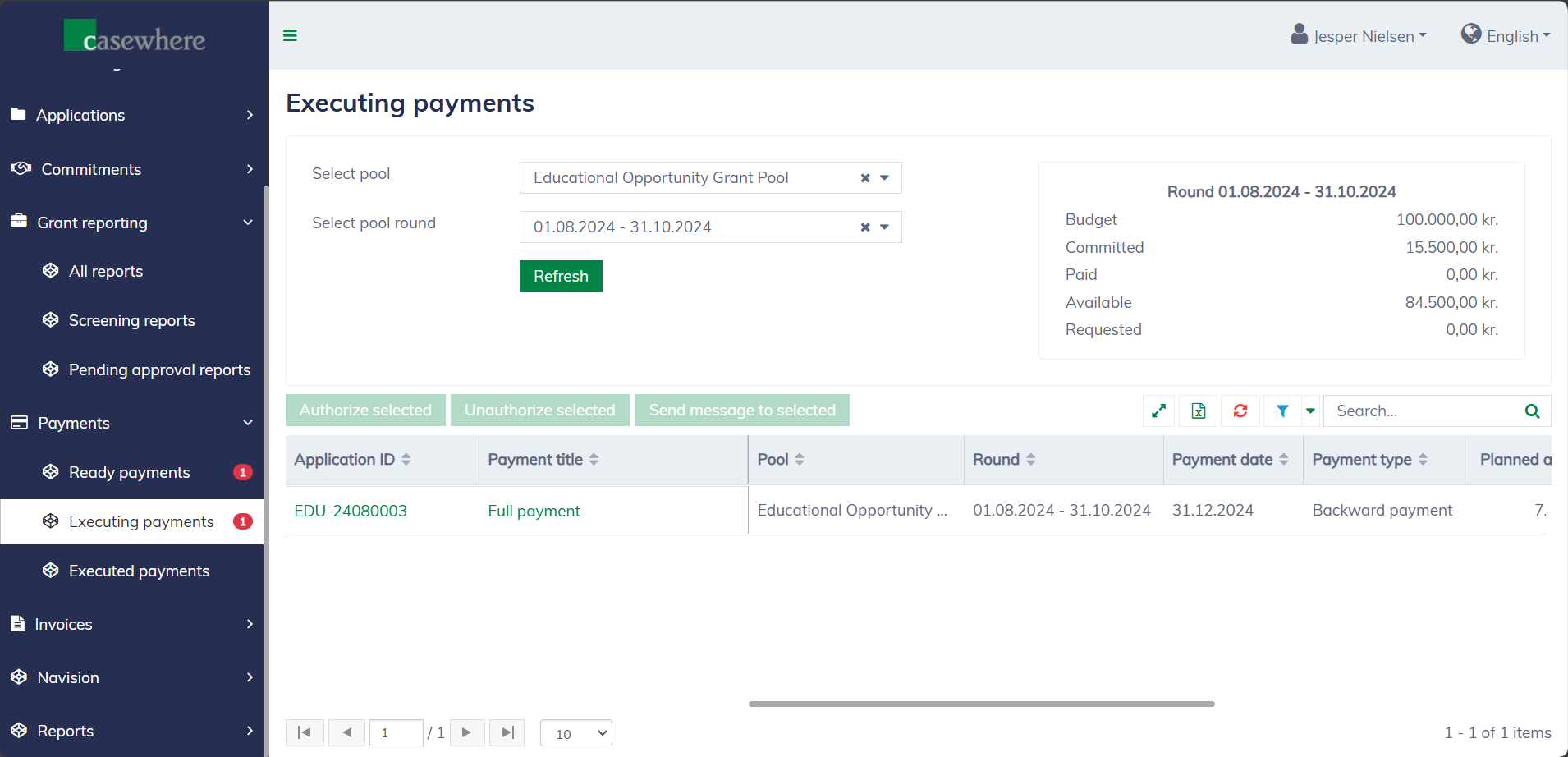Viewport: 1568px width, 757px height.
Task: Clear the selected pool round X icon
Action: point(864,227)
